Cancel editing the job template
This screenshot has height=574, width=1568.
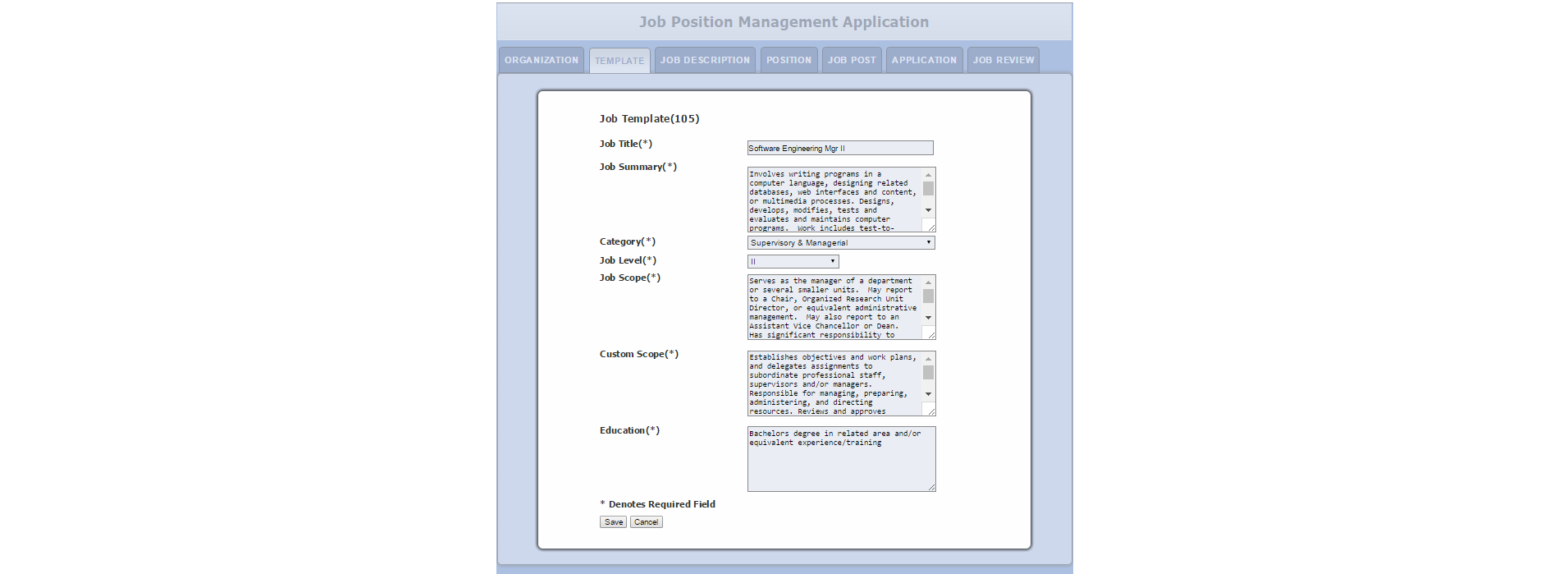(646, 522)
